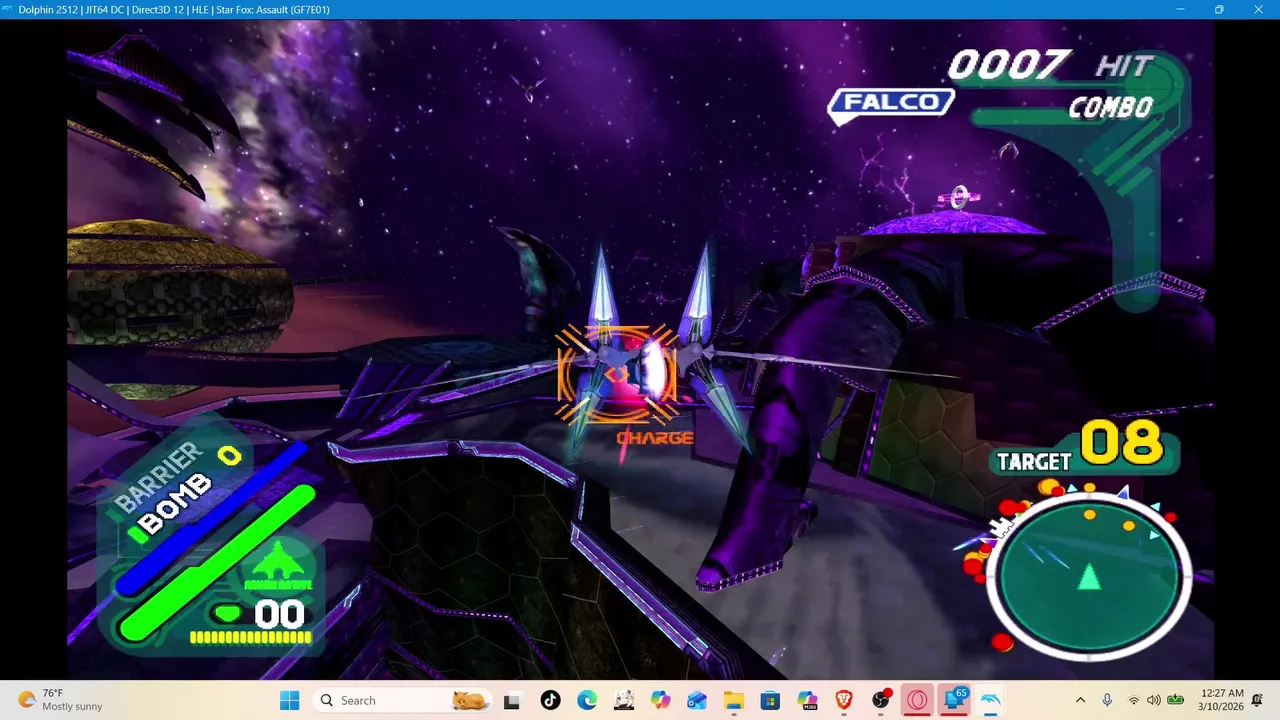
Task: Click the COMBO label in HUD
Action: 1110,108
